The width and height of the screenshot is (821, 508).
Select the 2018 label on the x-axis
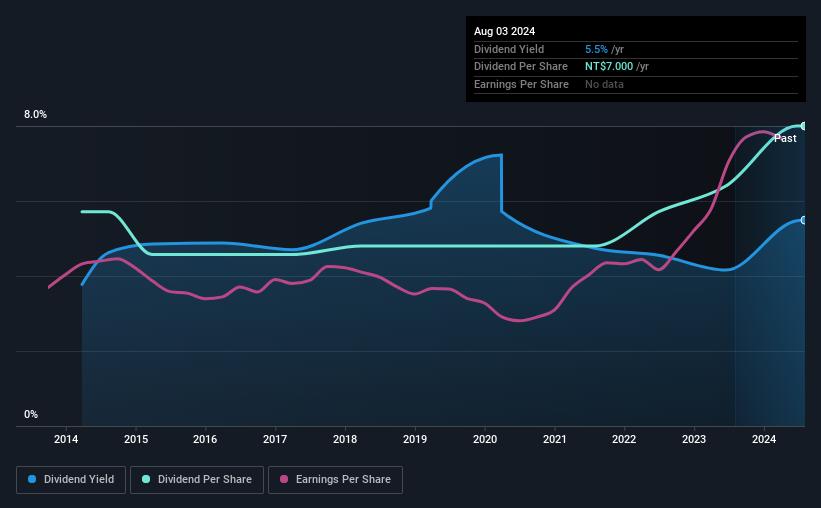pos(345,439)
